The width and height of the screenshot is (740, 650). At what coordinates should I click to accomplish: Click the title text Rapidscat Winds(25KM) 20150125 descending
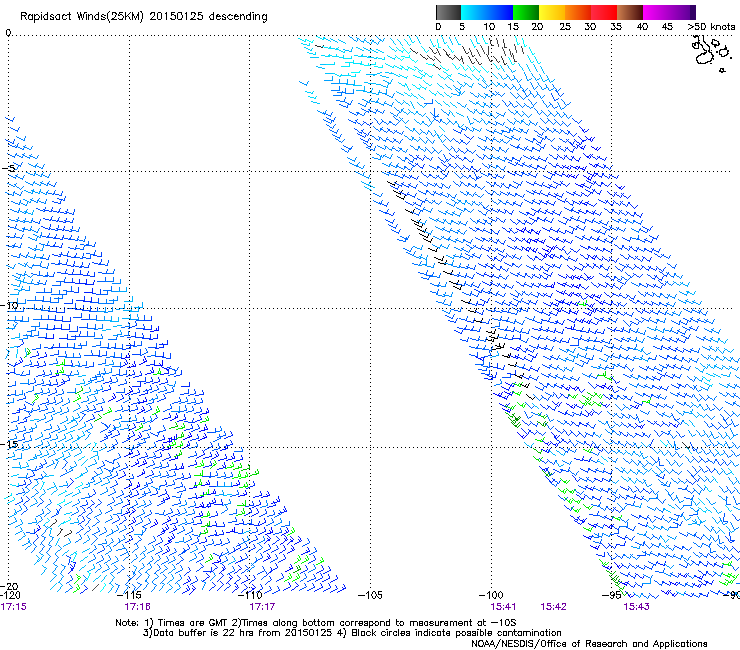tap(143, 17)
